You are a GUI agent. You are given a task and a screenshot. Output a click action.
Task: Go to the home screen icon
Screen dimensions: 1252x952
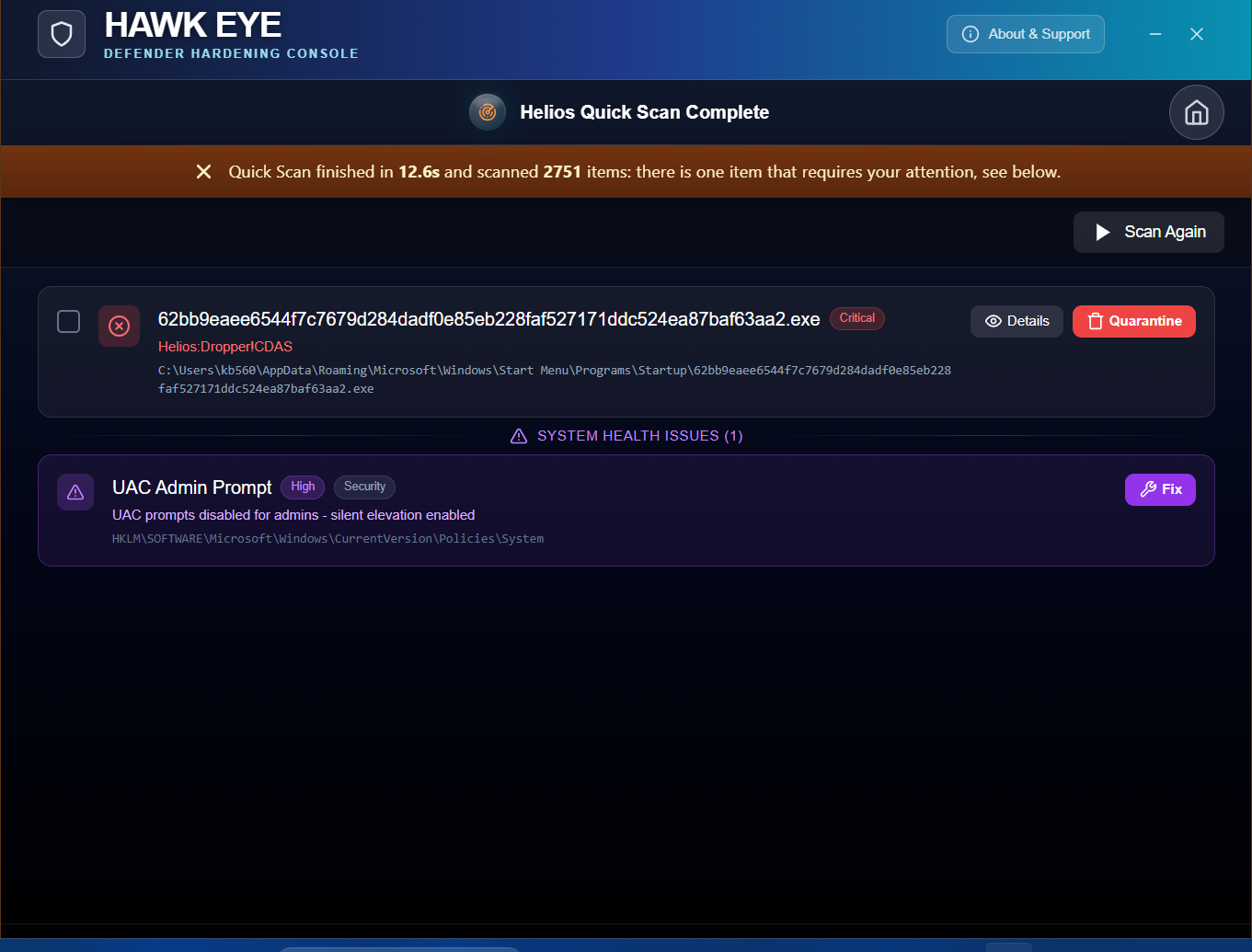[1196, 112]
